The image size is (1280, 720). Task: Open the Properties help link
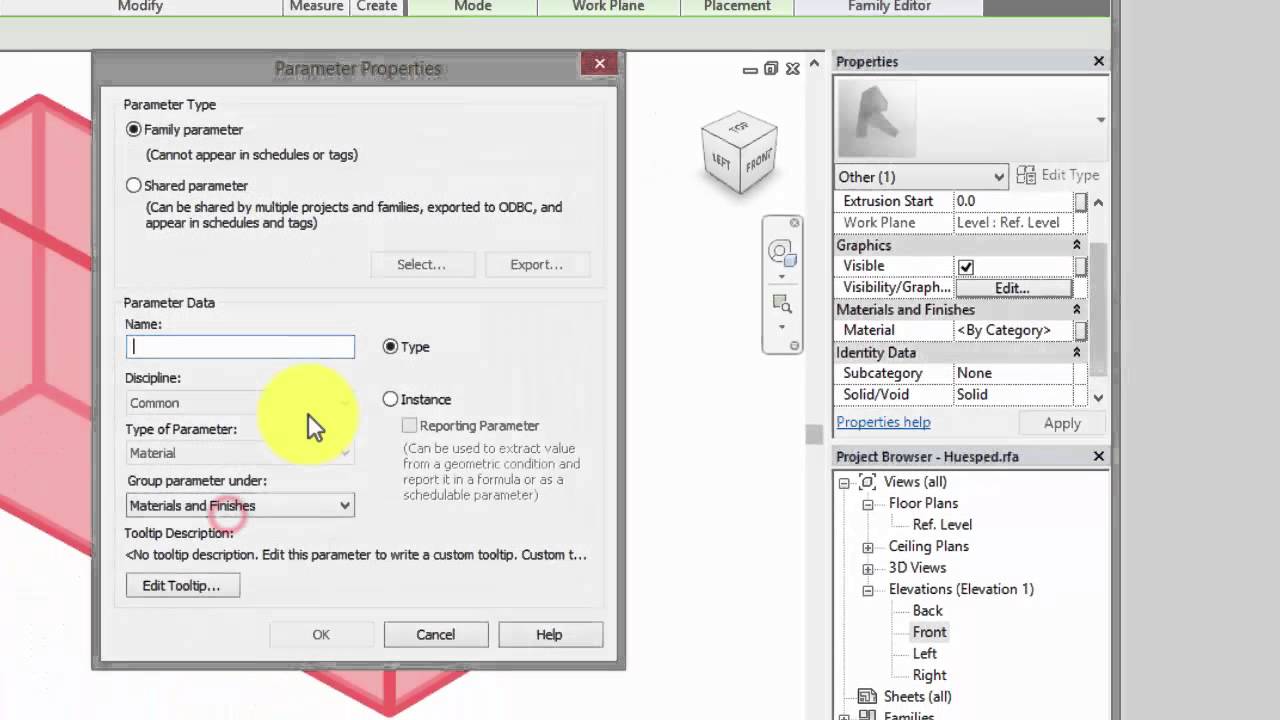click(883, 422)
